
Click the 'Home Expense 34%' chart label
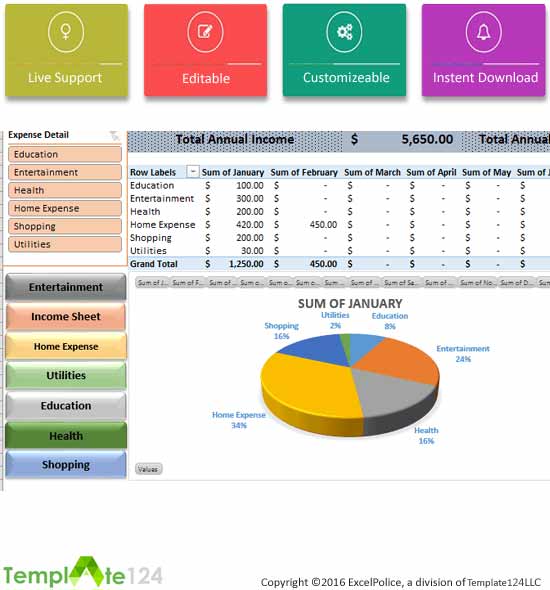239,420
